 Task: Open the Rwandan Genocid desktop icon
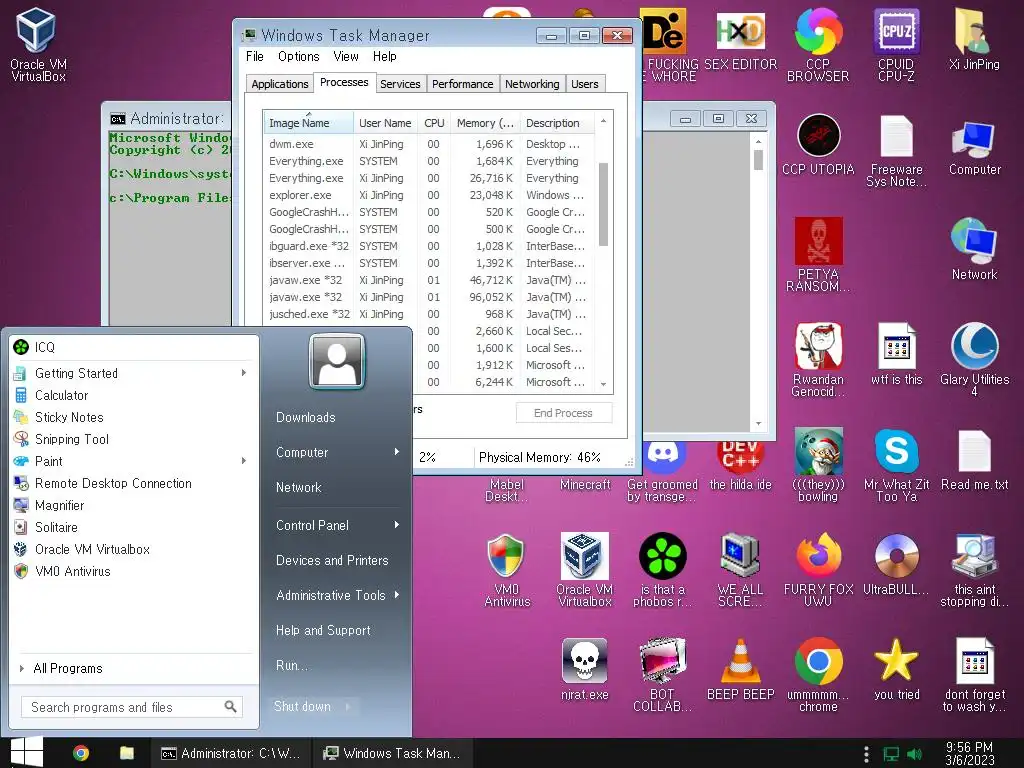[818, 359]
